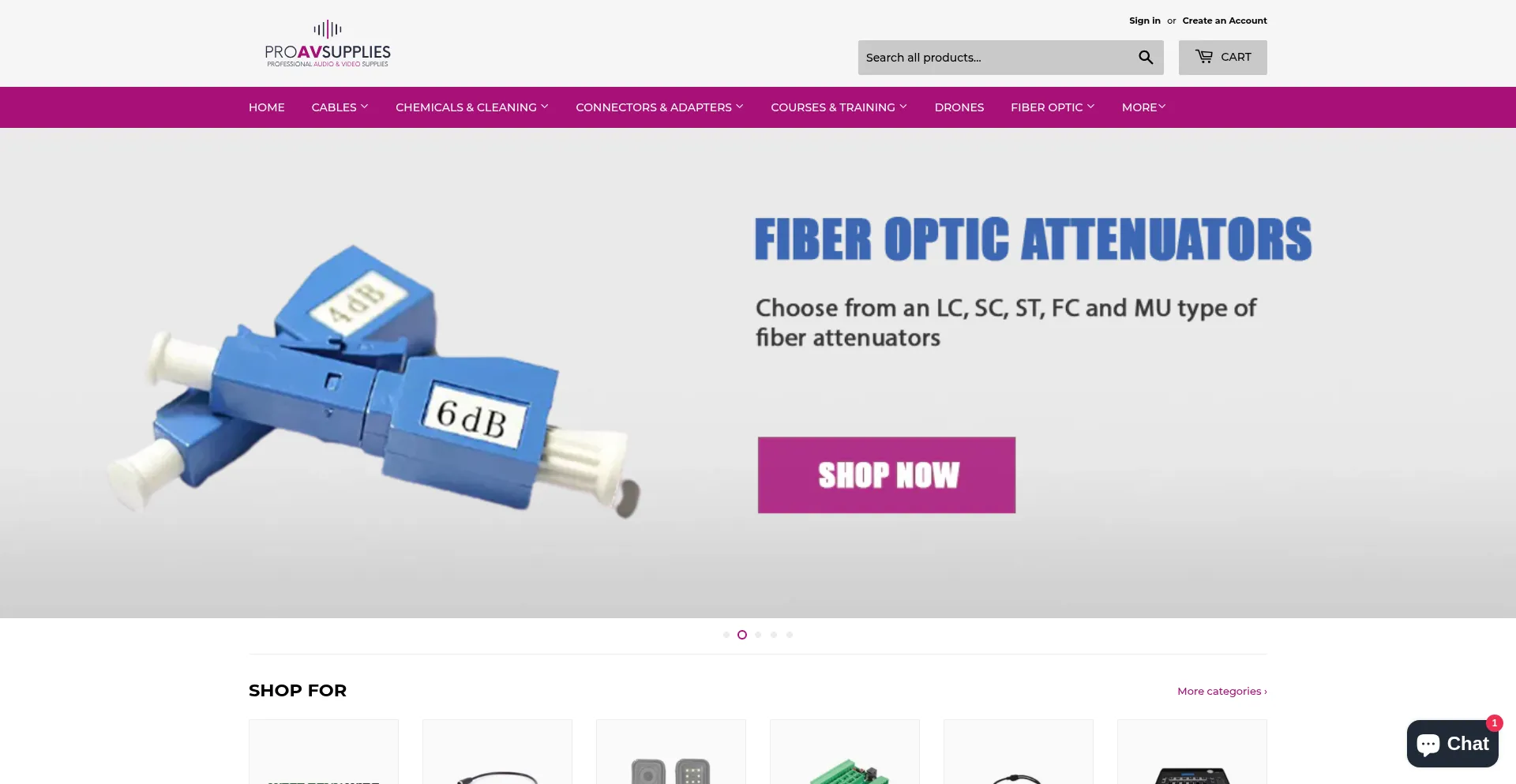Focus the Search all products field

tap(995, 58)
